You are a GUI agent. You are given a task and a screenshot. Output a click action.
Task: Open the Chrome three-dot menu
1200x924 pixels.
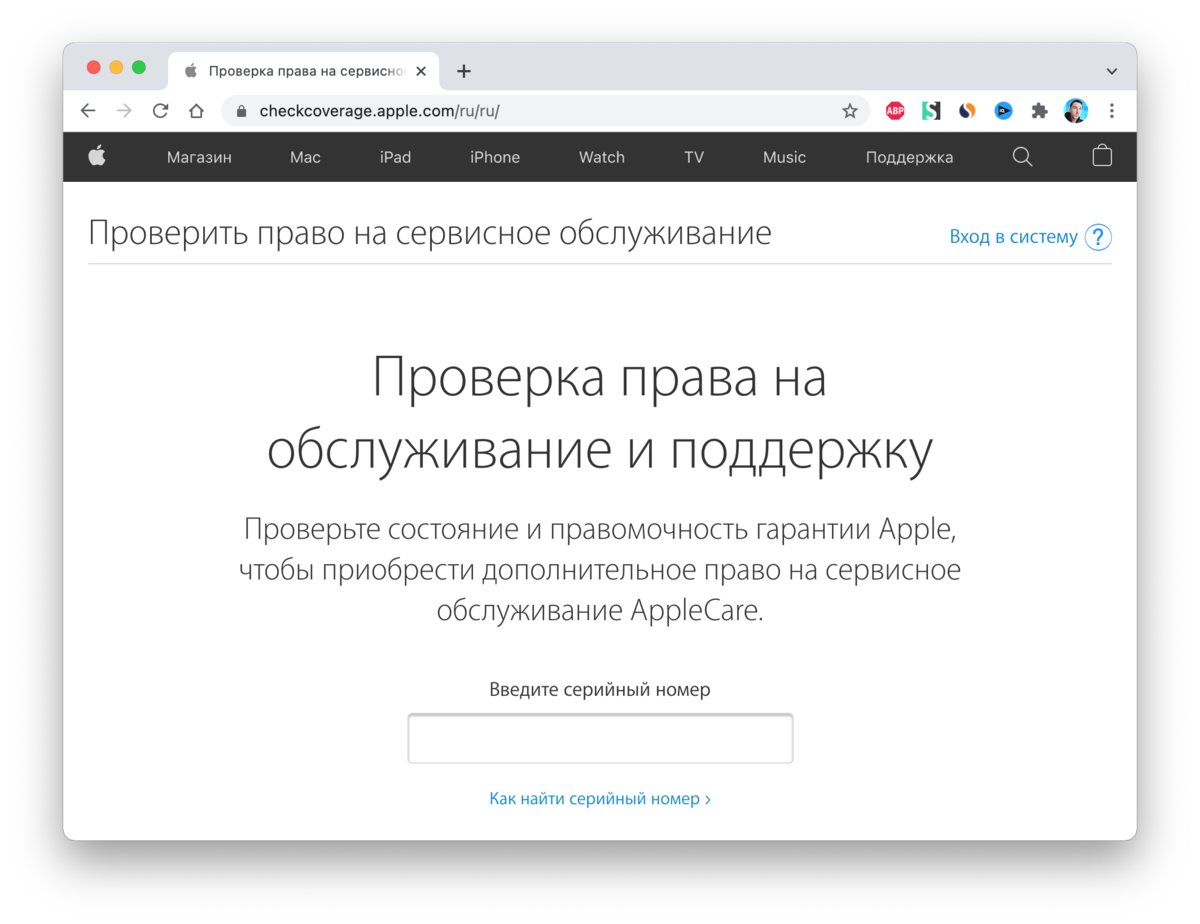[1112, 111]
